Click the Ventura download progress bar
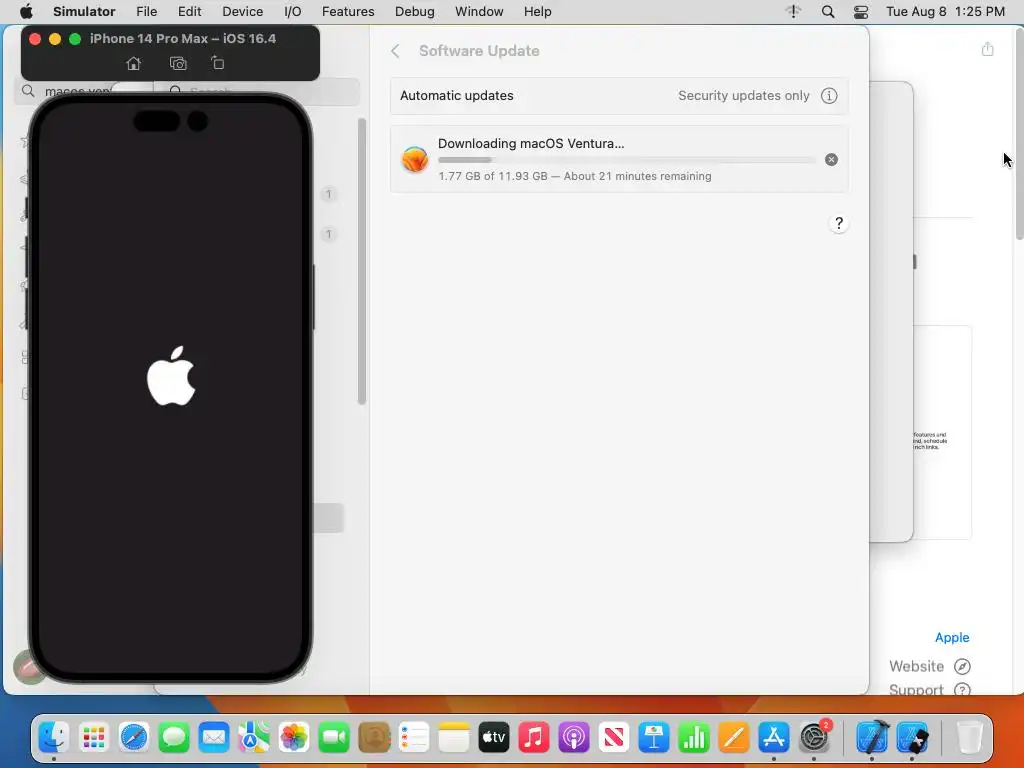1024x768 pixels. tap(626, 160)
